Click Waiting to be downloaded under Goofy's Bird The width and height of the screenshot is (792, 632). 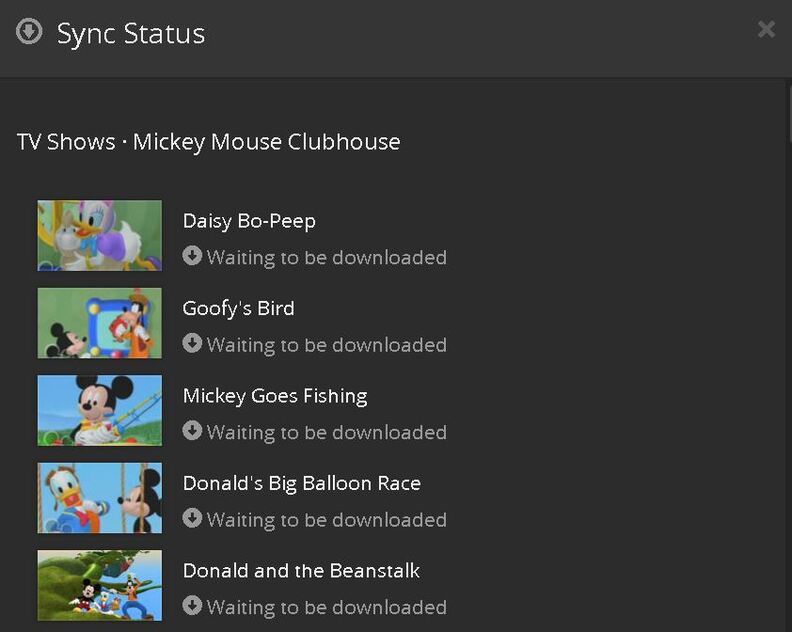(x=327, y=345)
